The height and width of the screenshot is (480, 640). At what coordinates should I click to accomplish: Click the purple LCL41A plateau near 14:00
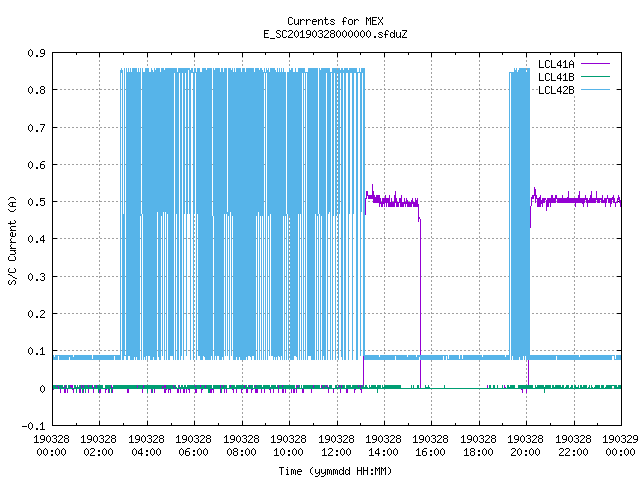coord(392,201)
